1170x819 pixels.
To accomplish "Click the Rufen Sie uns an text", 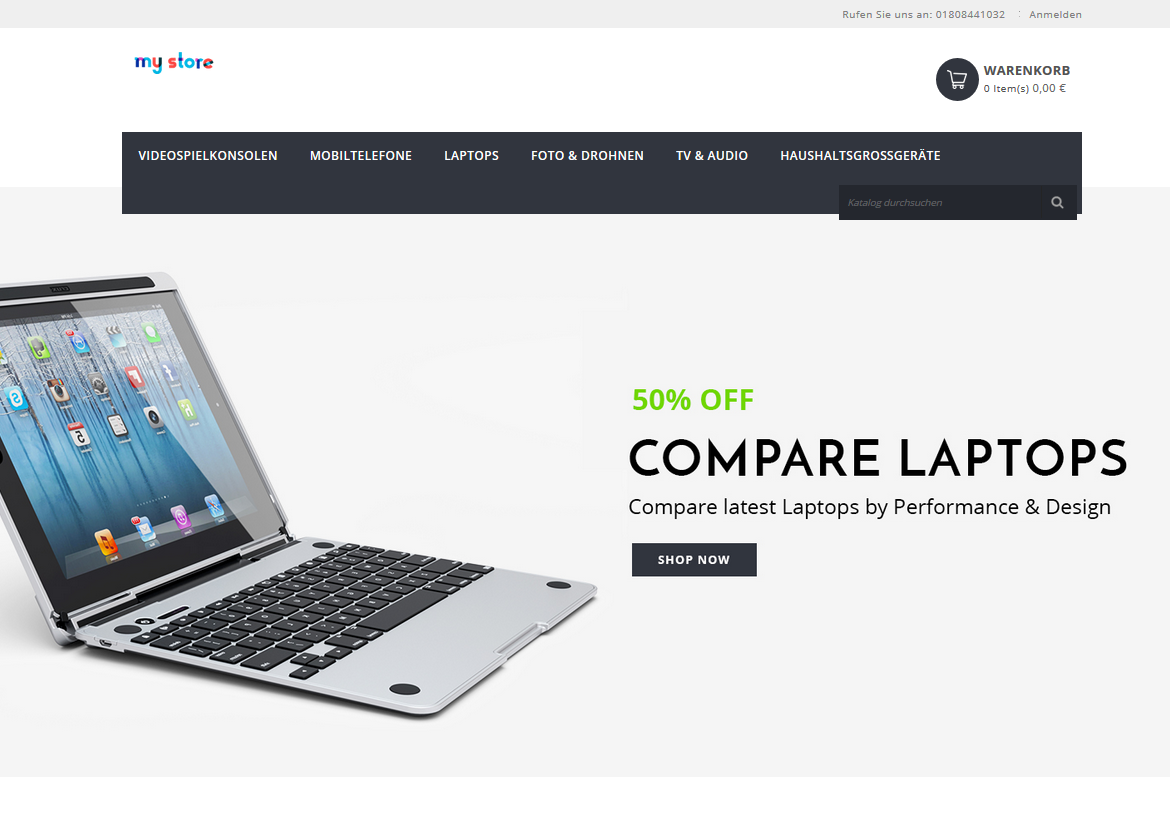I will coord(887,14).
